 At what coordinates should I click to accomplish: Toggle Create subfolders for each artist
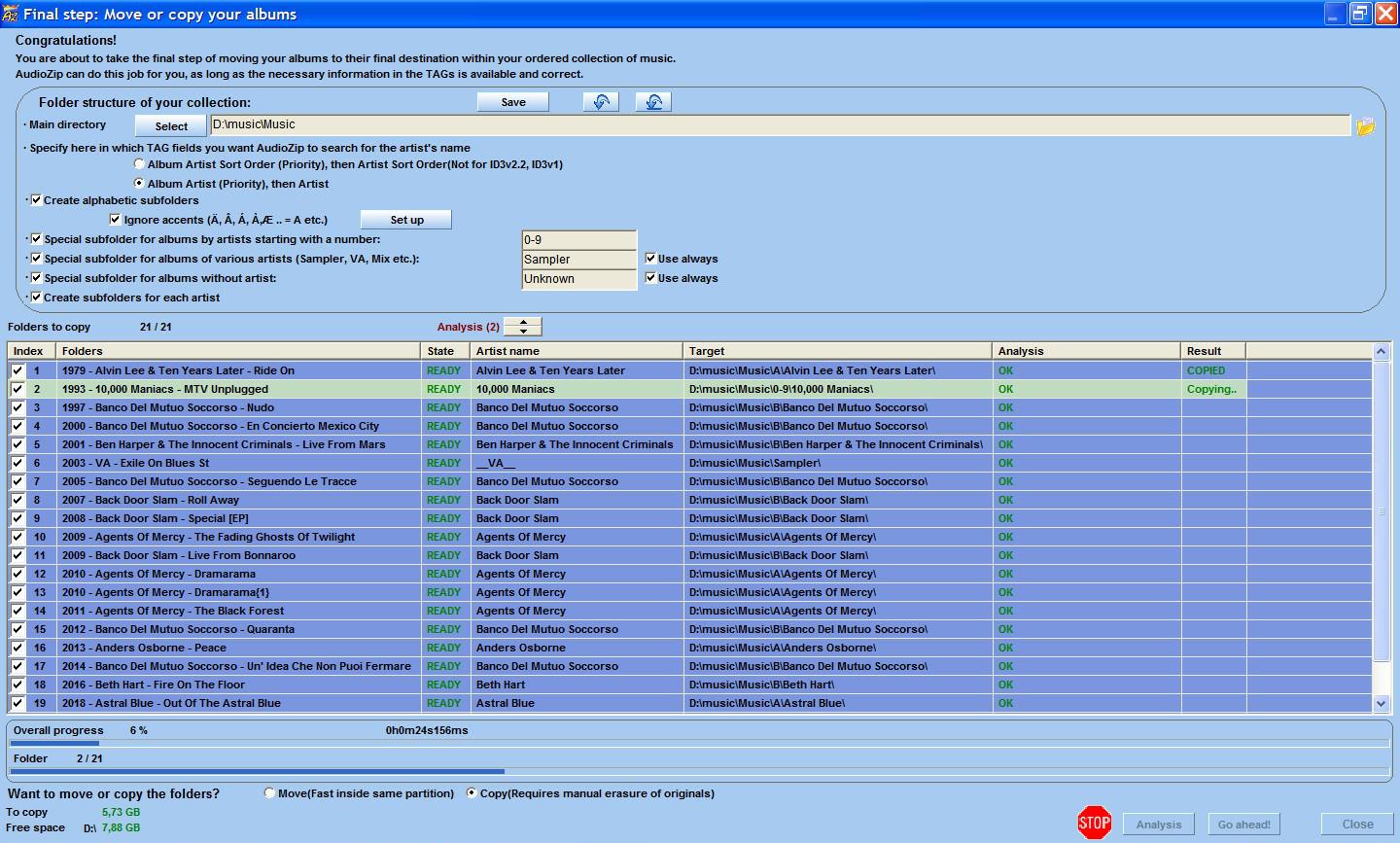(36, 298)
